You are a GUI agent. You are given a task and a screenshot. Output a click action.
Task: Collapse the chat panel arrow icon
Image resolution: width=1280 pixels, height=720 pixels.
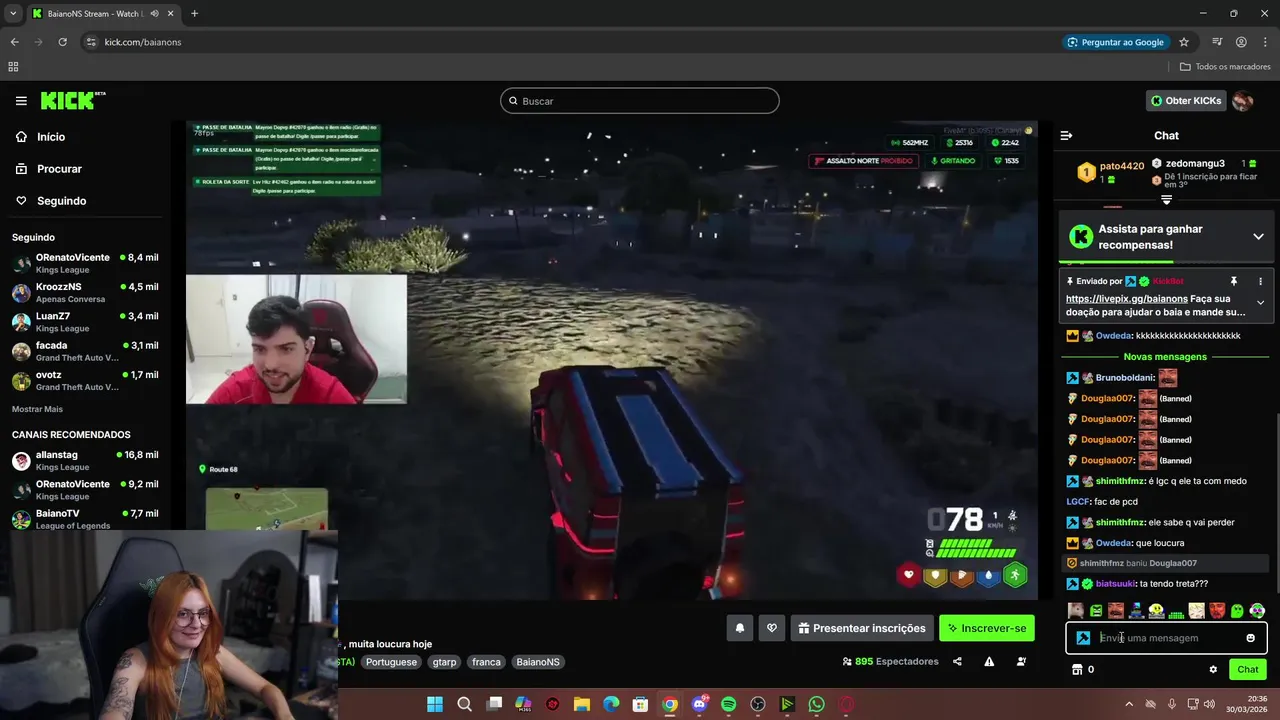point(1066,135)
